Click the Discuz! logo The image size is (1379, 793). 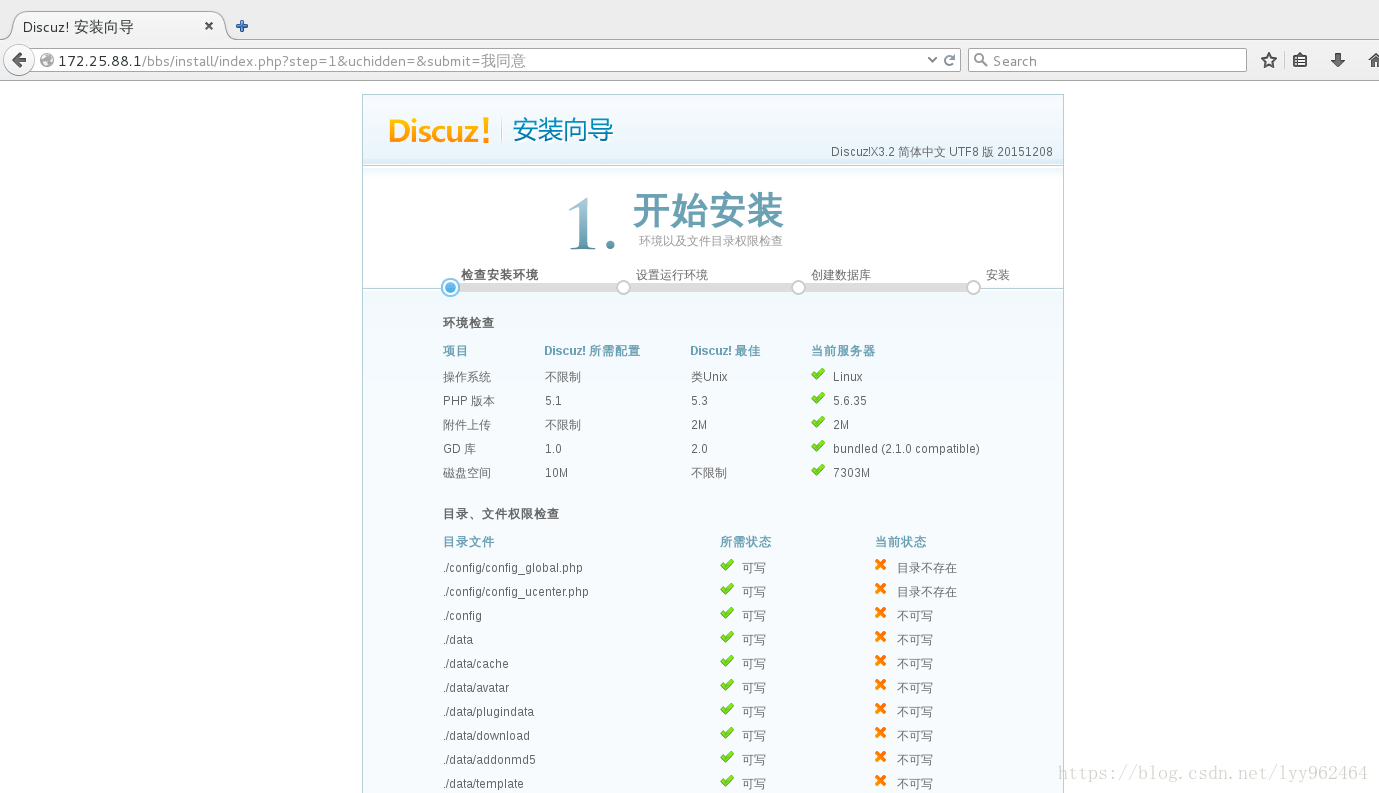439,130
